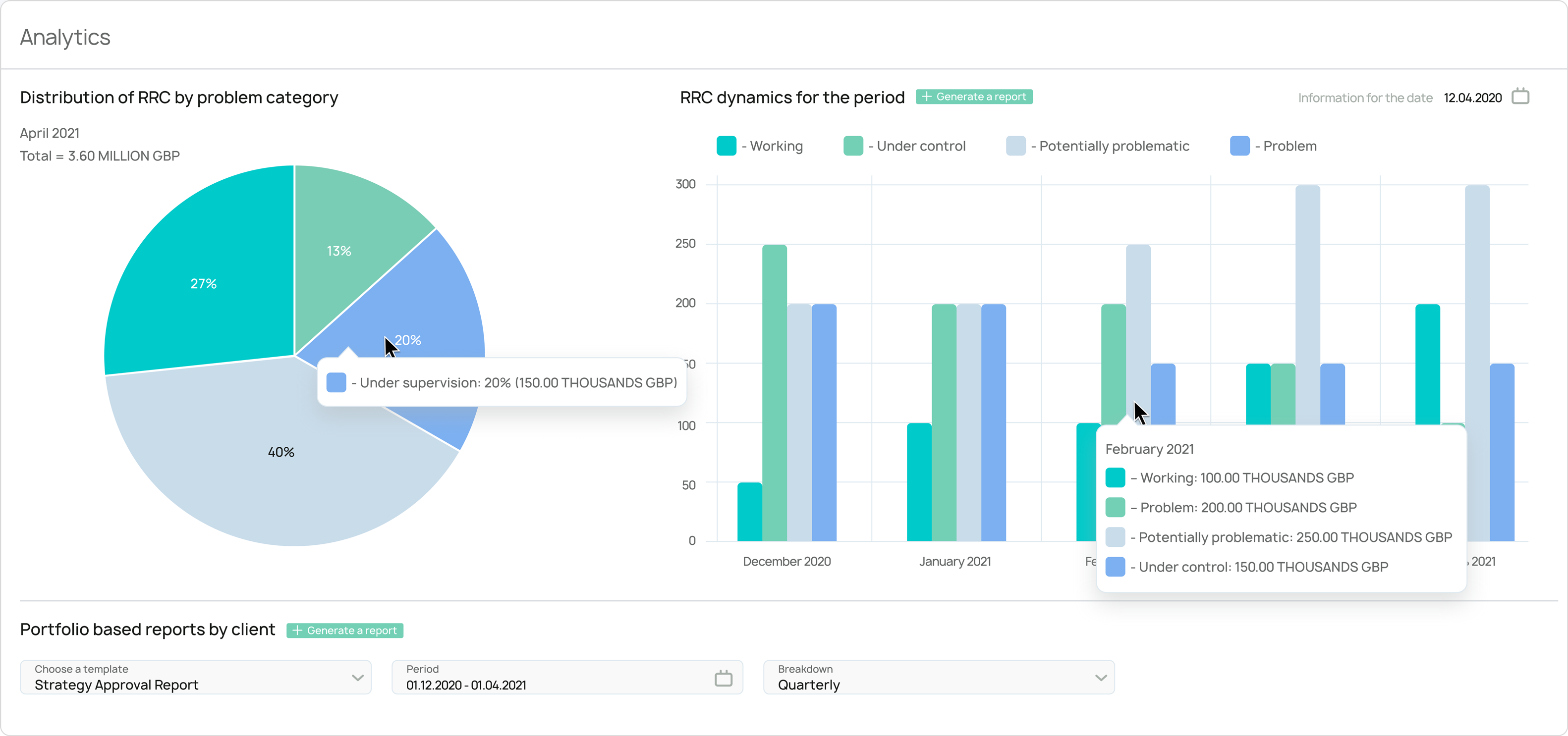
Task: Click the Potentially problematic legend color swatch
Action: 1015,146
